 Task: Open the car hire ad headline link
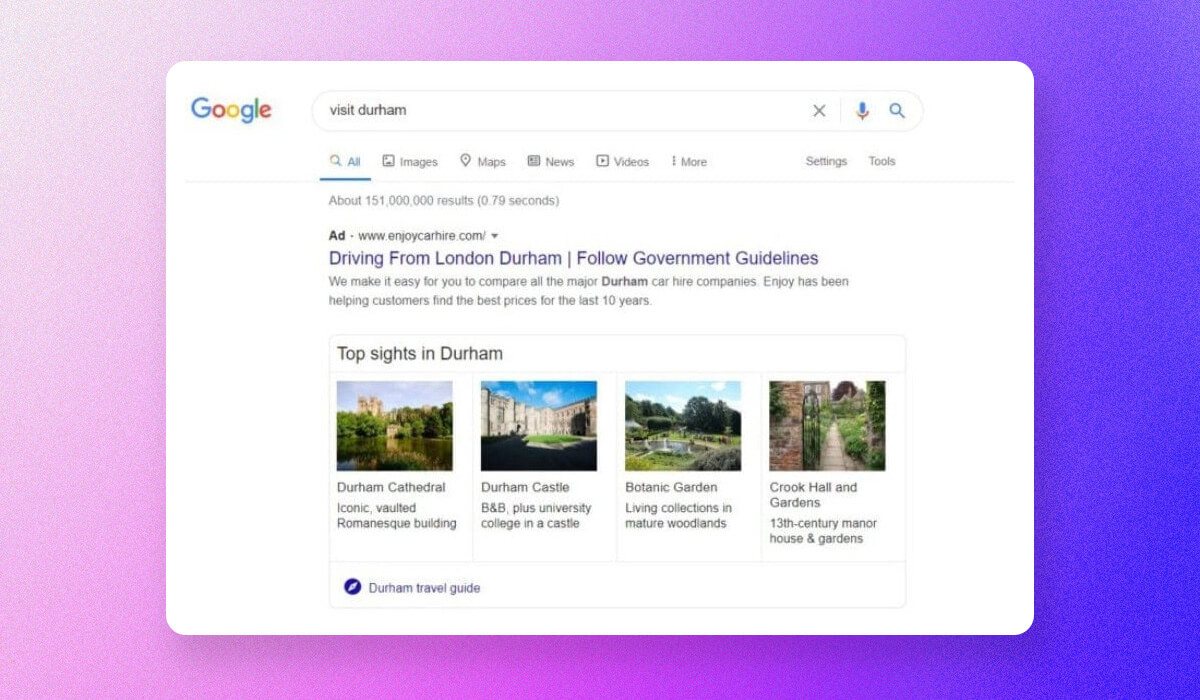pos(573,258)
